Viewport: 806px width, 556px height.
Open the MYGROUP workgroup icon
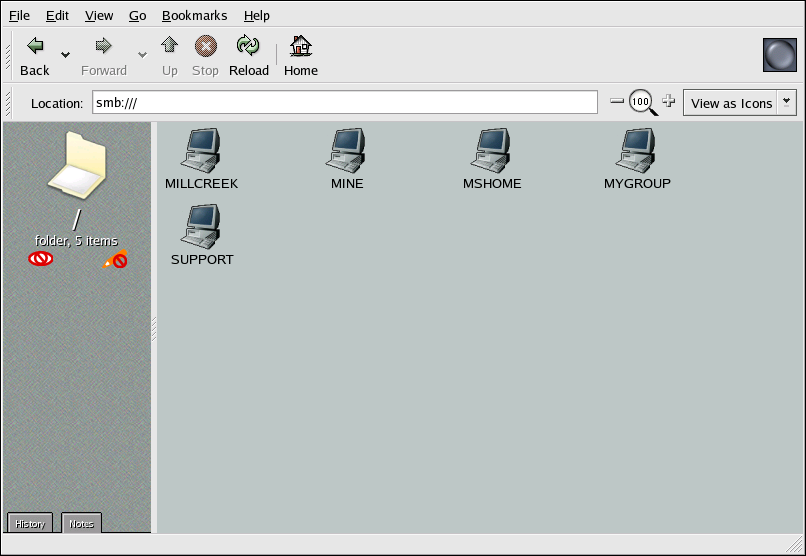[x=637, y=152]
